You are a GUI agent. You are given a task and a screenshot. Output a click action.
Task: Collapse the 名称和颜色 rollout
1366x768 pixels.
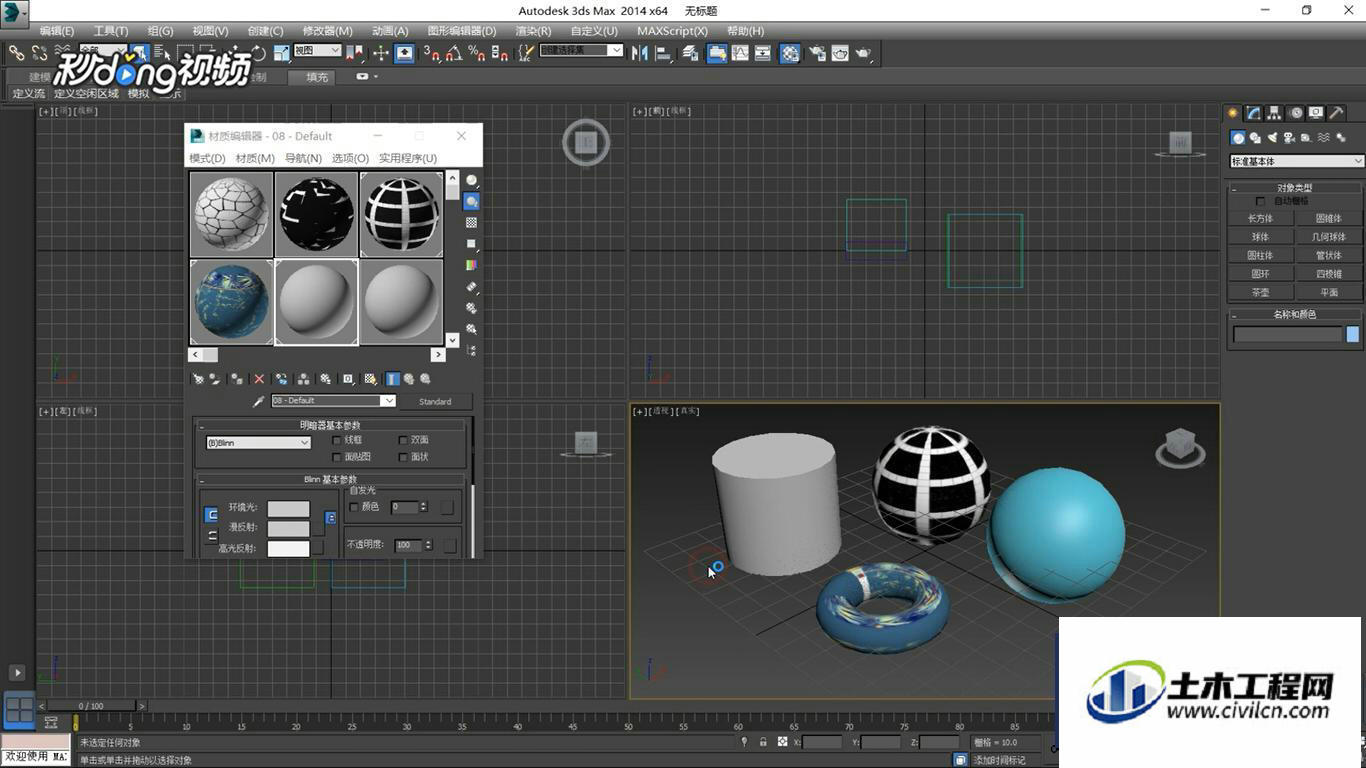[1294, 314]
